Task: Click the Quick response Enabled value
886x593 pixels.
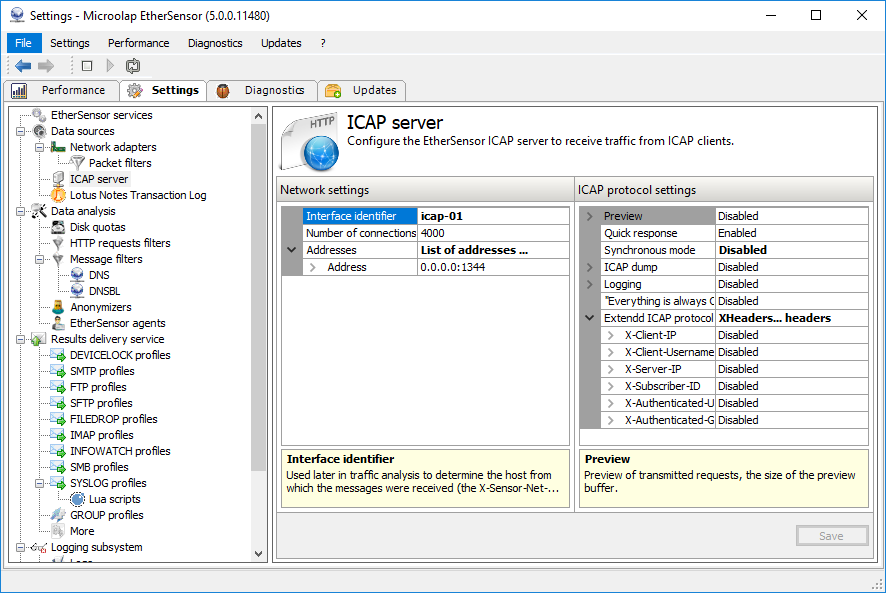Action: (792, 233)
